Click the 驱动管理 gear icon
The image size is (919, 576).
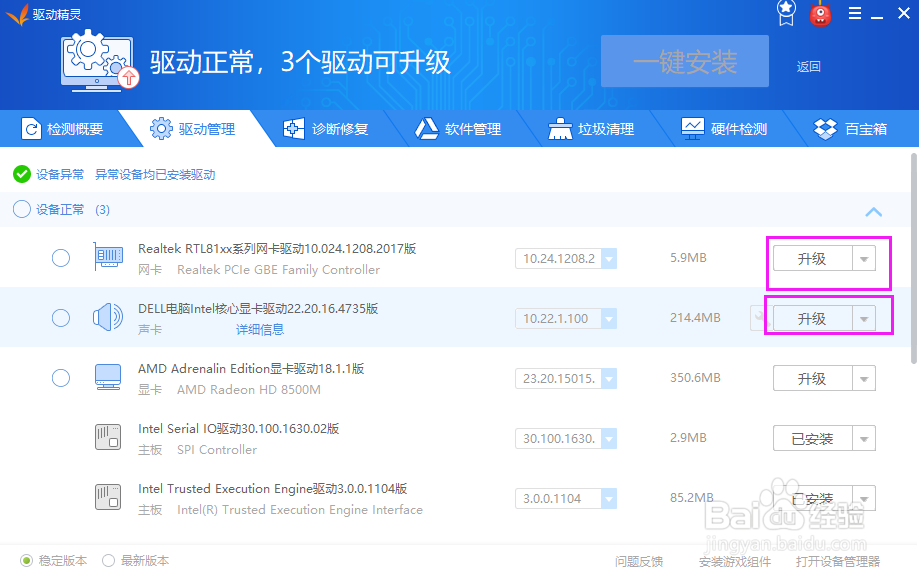pos(161,128)
